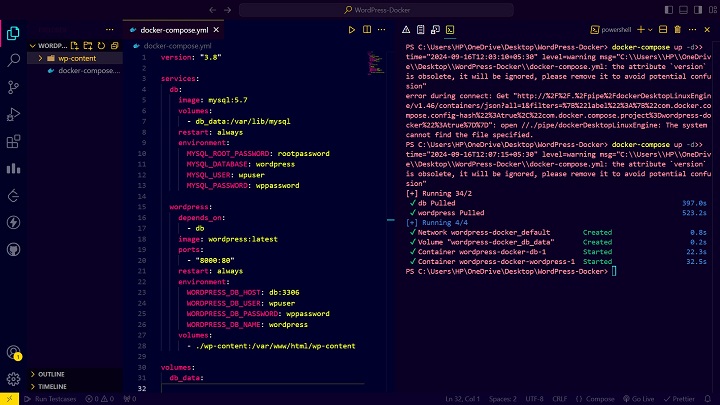
Task: Run Testcases from status bar
Action: (x=51, y=399)
